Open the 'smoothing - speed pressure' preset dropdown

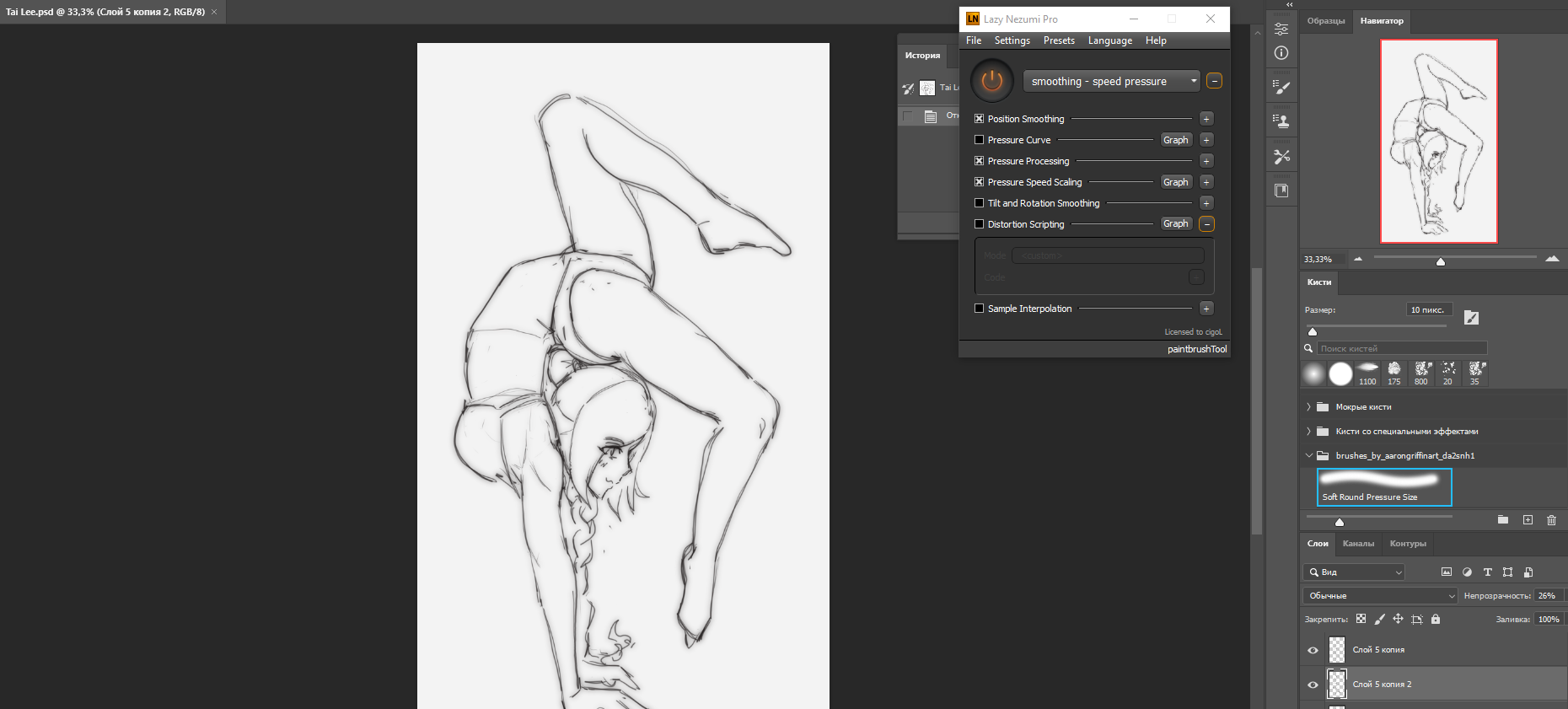[1111, 81]
